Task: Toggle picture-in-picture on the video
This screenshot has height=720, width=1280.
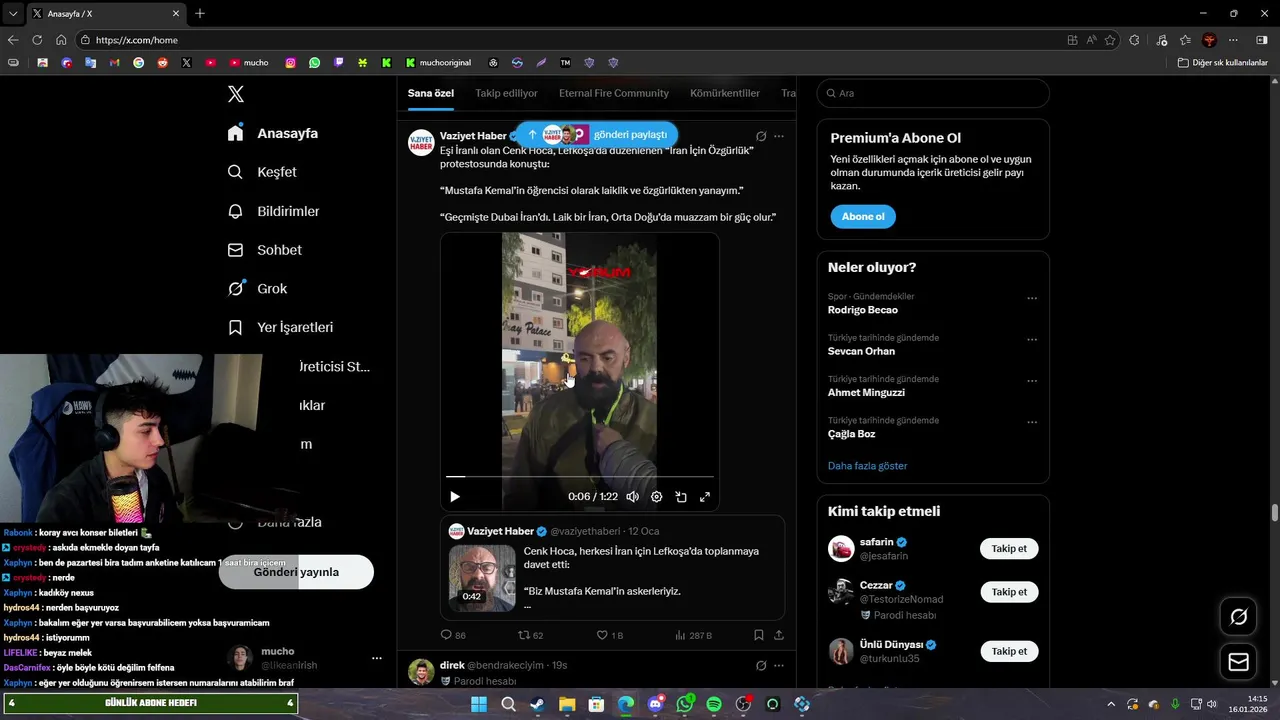Action: pyautogui.click(x=681, y=497)
